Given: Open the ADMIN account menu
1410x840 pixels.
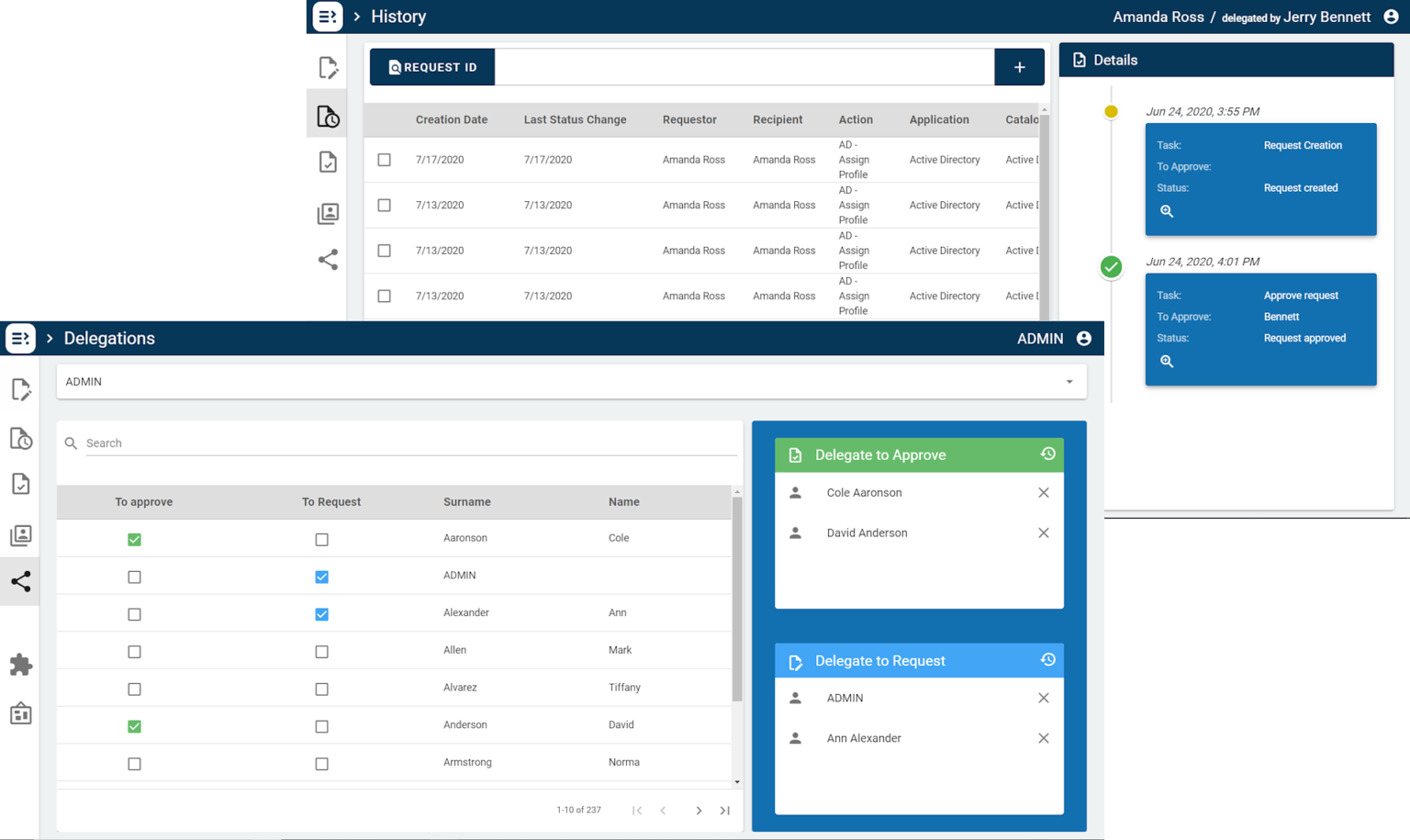Looking at the screenshot, I should 1083,338.
